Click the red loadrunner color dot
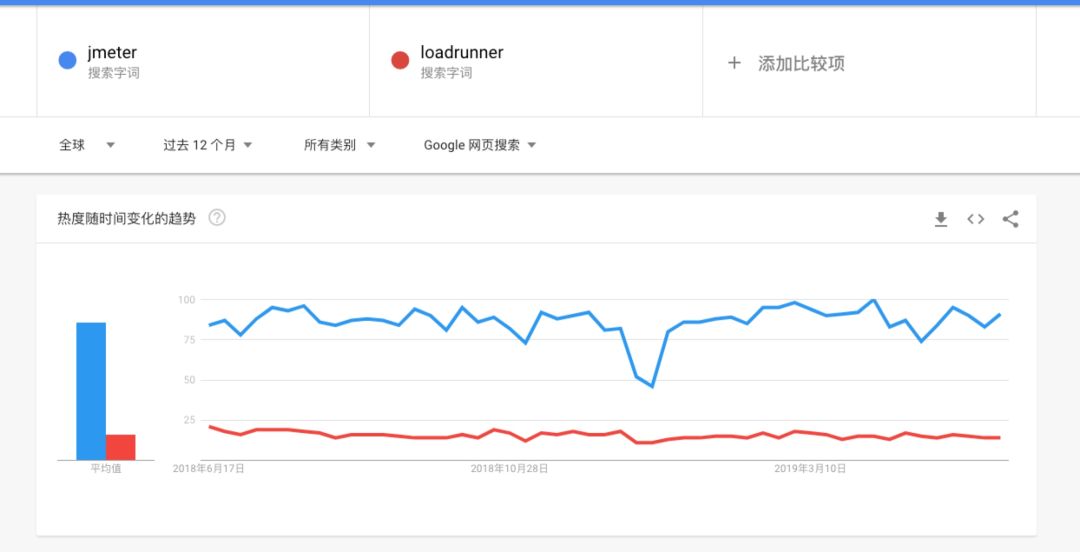This screenshot has height=552, width=1080. point(401,61)
